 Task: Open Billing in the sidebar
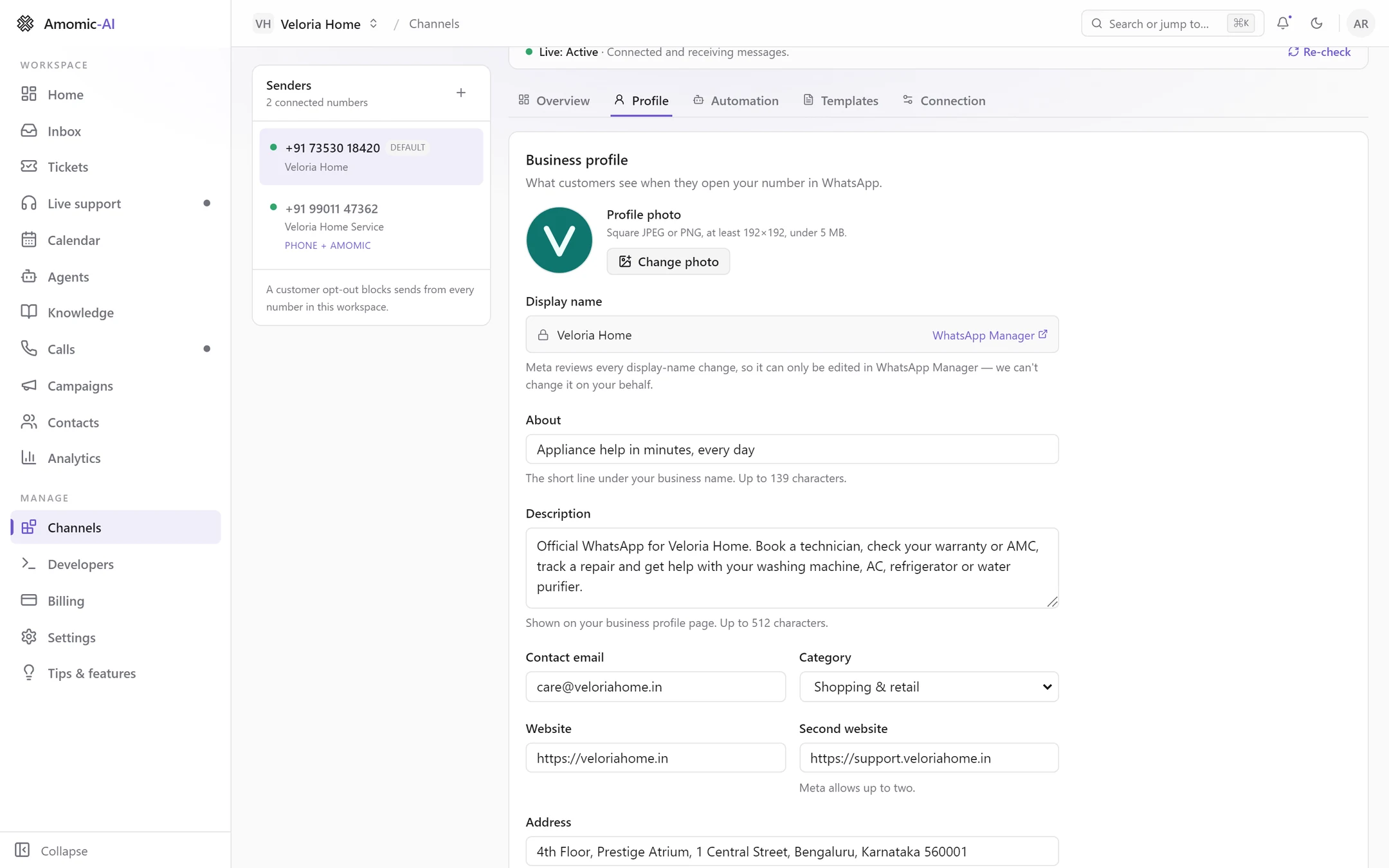[115, 601]
